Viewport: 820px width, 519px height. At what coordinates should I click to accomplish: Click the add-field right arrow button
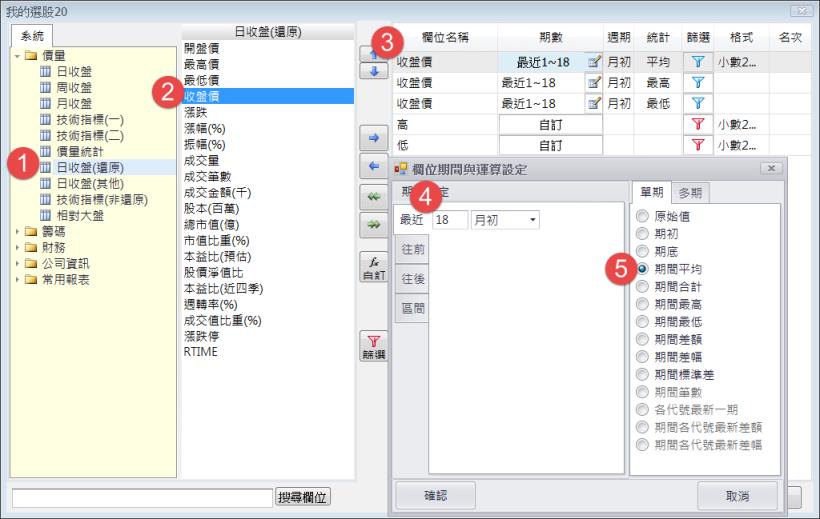pos(374,138)
